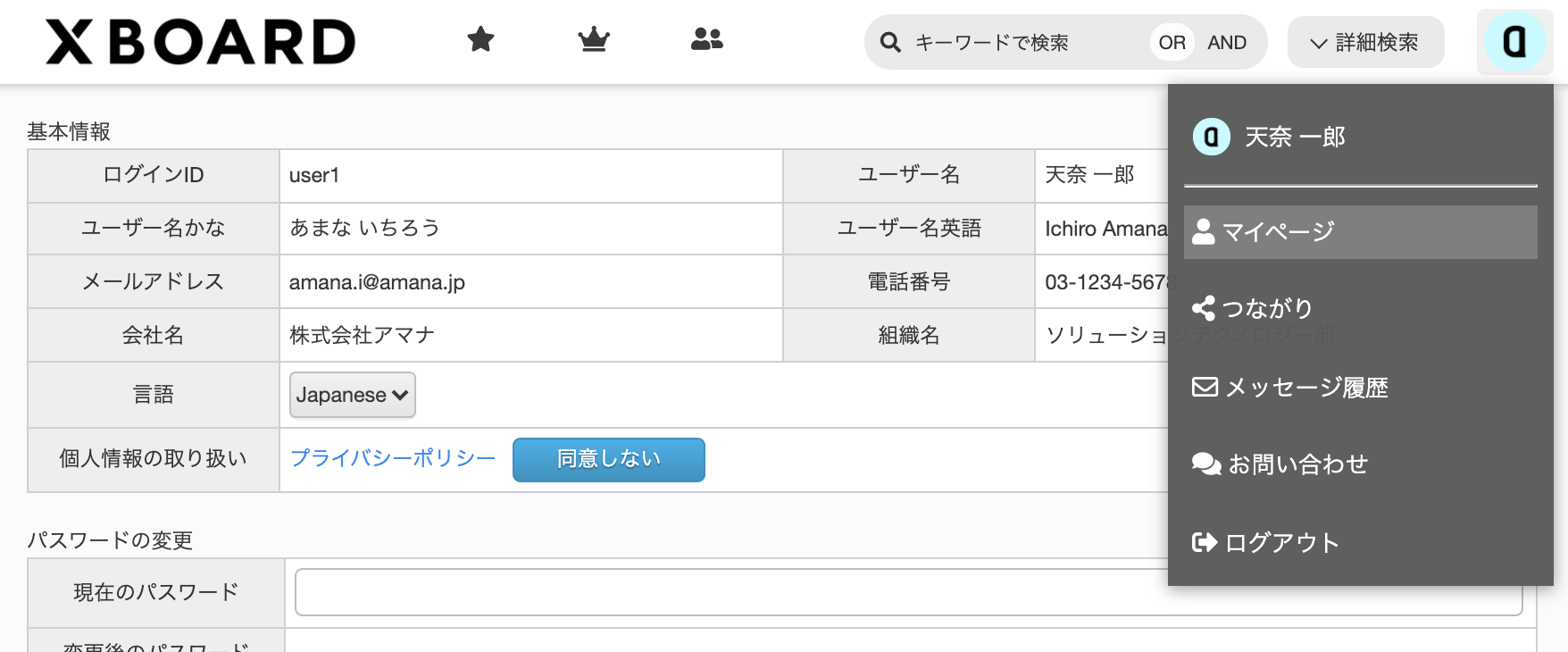Focus the 現在のパスワード input field

(x=909, y=592)
